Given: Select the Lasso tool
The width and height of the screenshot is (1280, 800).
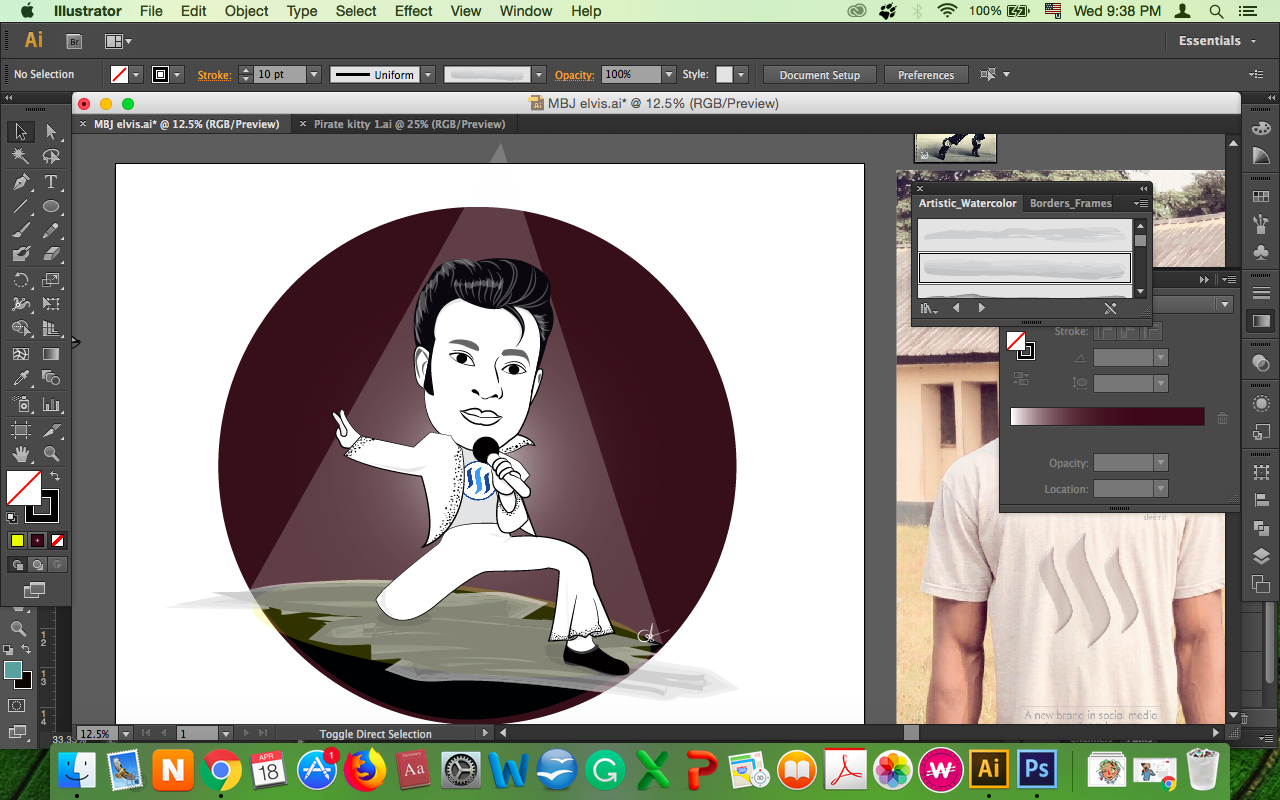Looking at the screenshot, I should click(x=51, y=157).
